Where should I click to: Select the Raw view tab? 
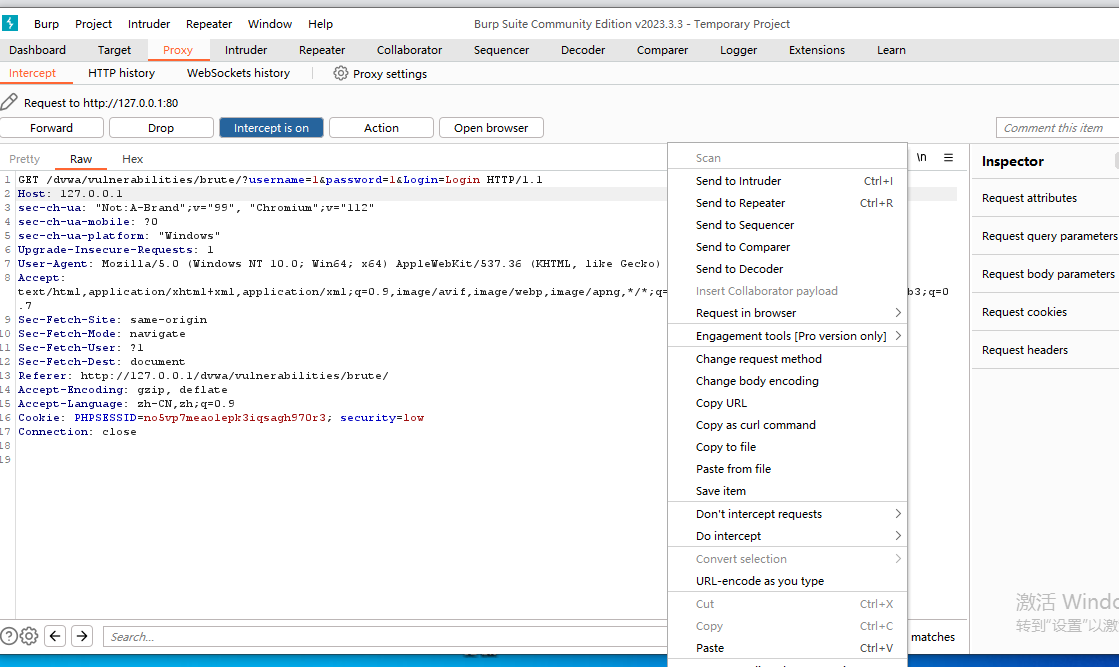81,159
